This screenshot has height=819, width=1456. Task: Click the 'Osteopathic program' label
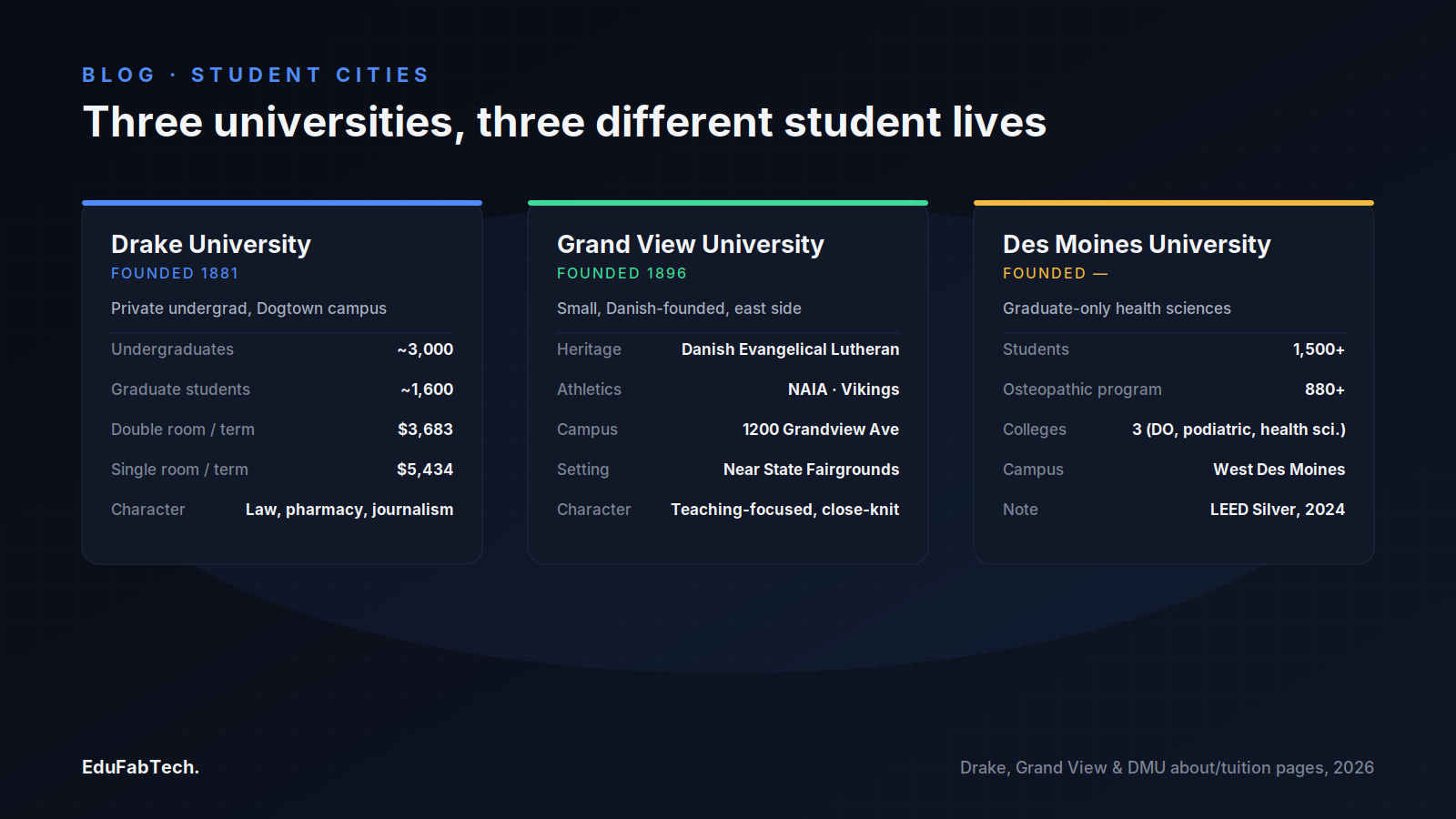click(x=1082, y=389)
